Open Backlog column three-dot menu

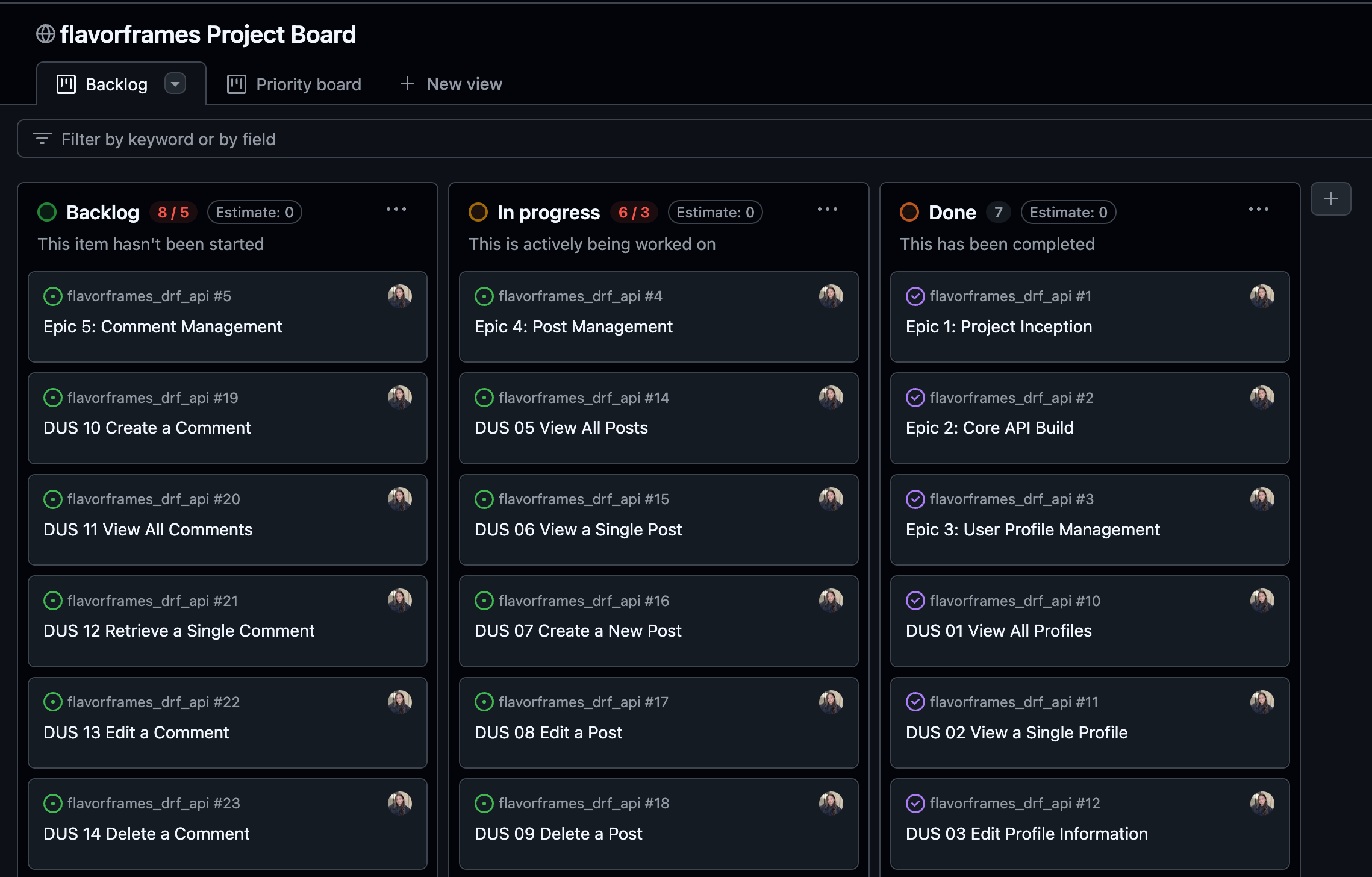click(x=396, y=209)
